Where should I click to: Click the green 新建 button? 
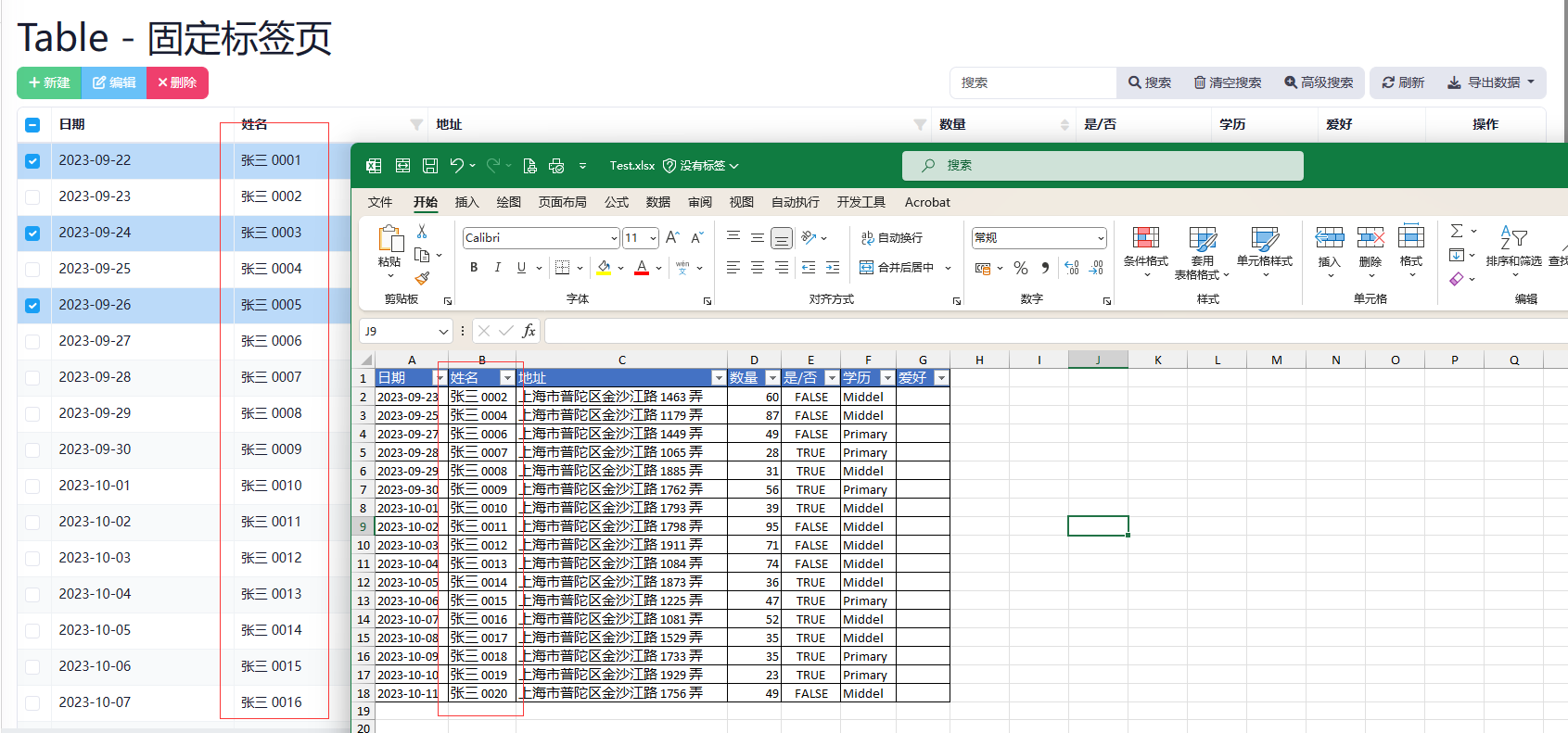49,82
